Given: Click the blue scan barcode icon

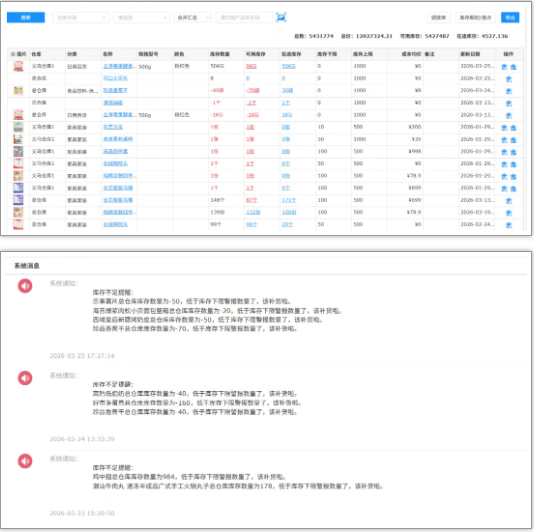Looking at the screenshot, I should coord(281,17).
